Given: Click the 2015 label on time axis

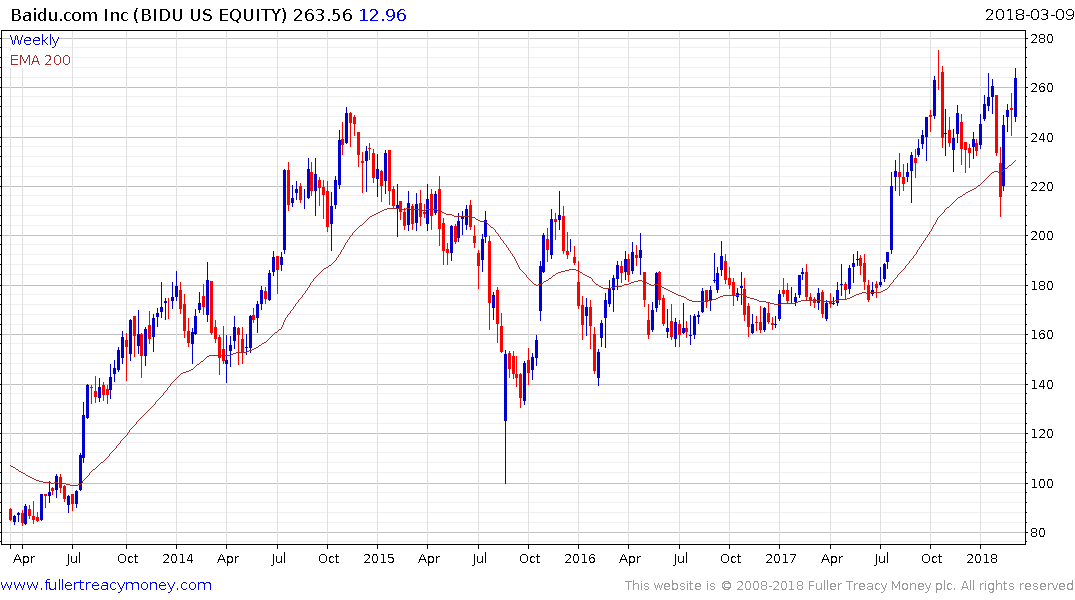Looking at the screenshot, I should [378, 558].
